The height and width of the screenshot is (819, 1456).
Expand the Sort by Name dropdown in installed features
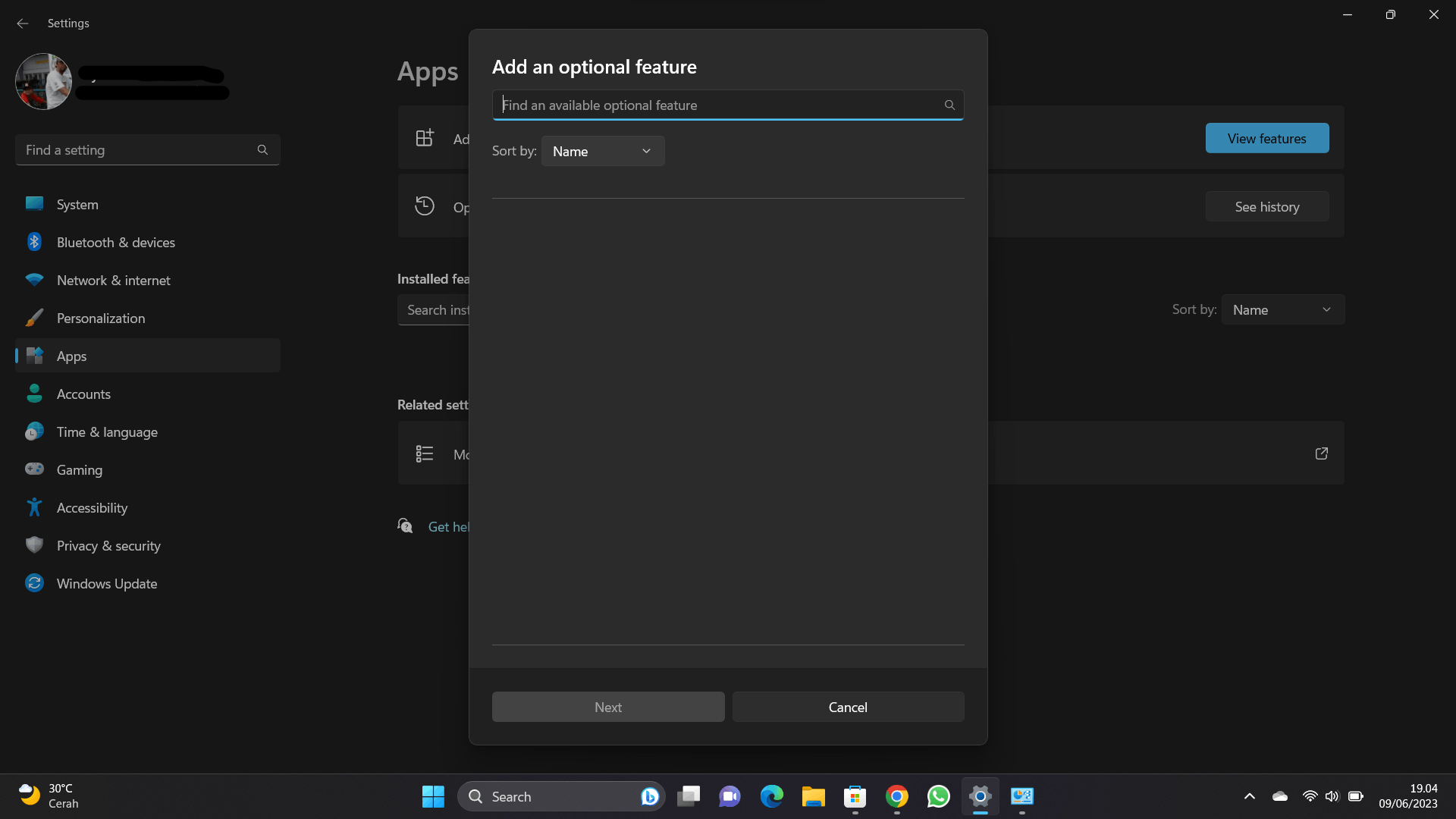(1283, 309)
